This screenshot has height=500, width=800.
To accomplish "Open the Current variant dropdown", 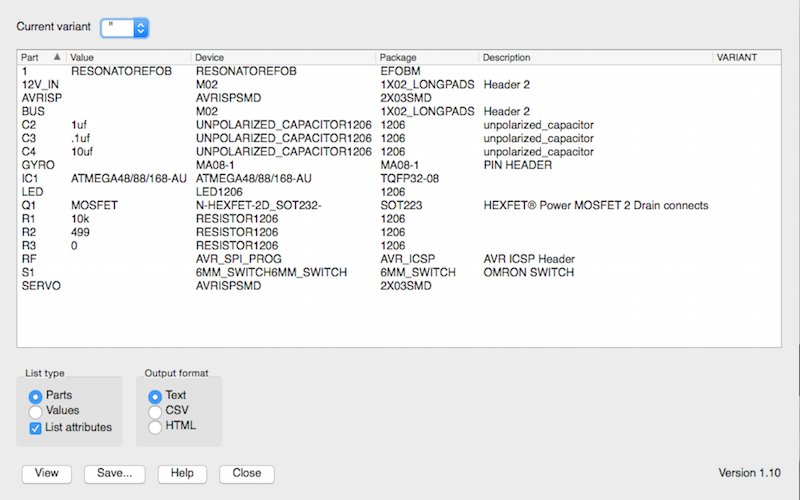I will tap(124, 28).
